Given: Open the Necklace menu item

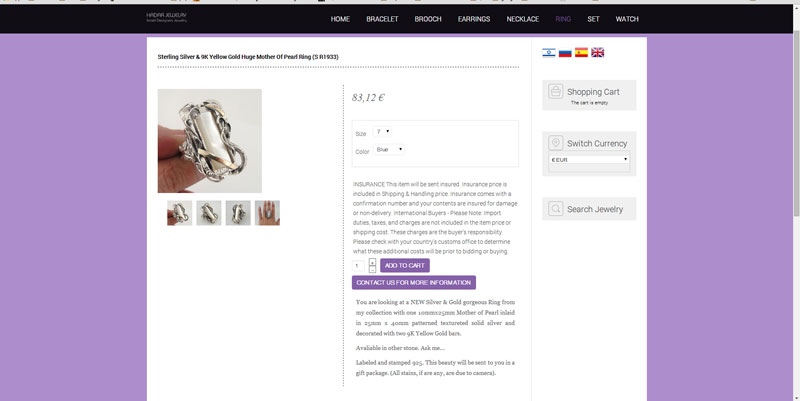Looking at the screenshot, I should pyautogui.click(x=522, y=19).
